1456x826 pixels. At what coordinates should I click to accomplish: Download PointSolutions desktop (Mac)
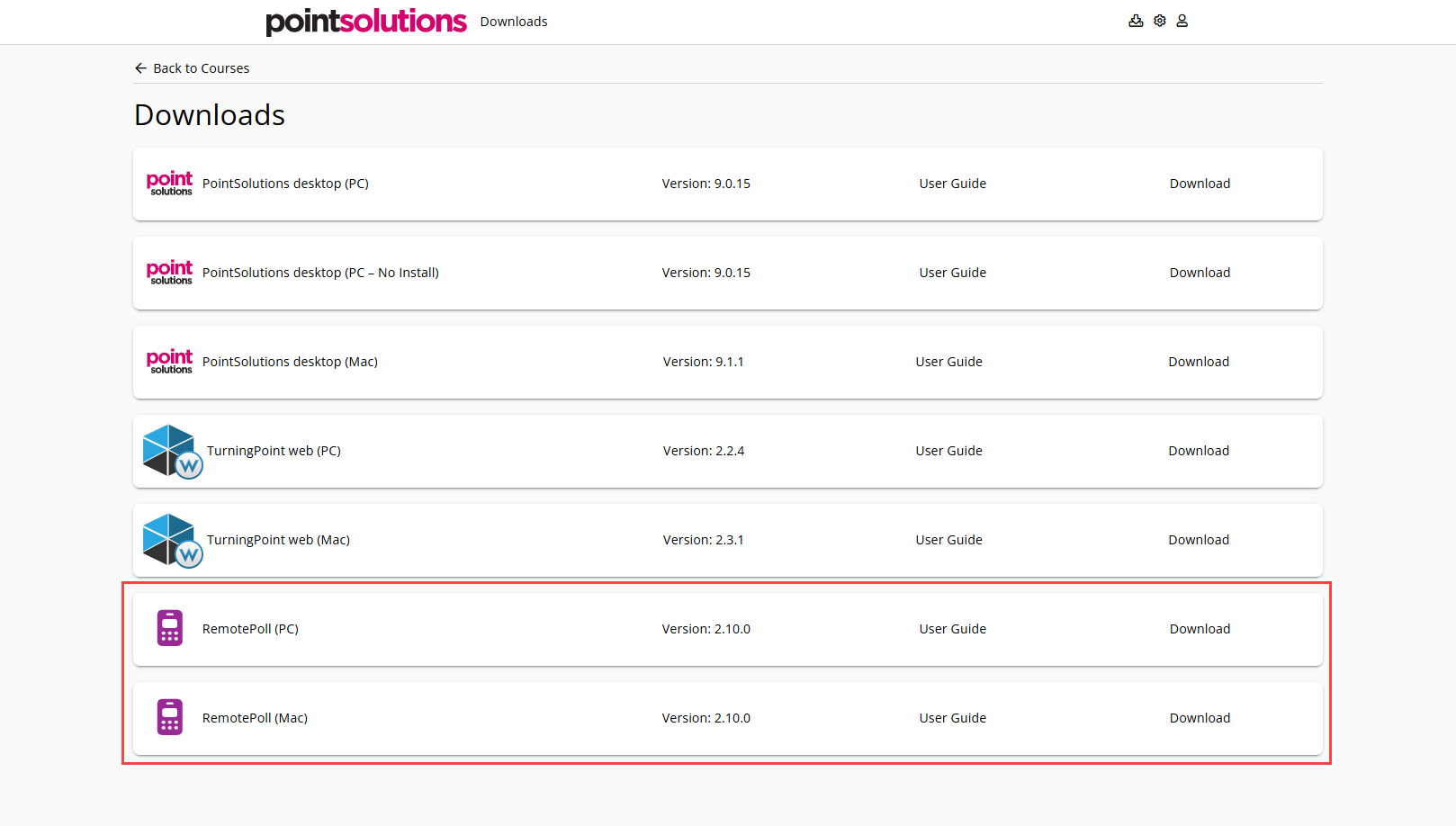(1199, 362)
